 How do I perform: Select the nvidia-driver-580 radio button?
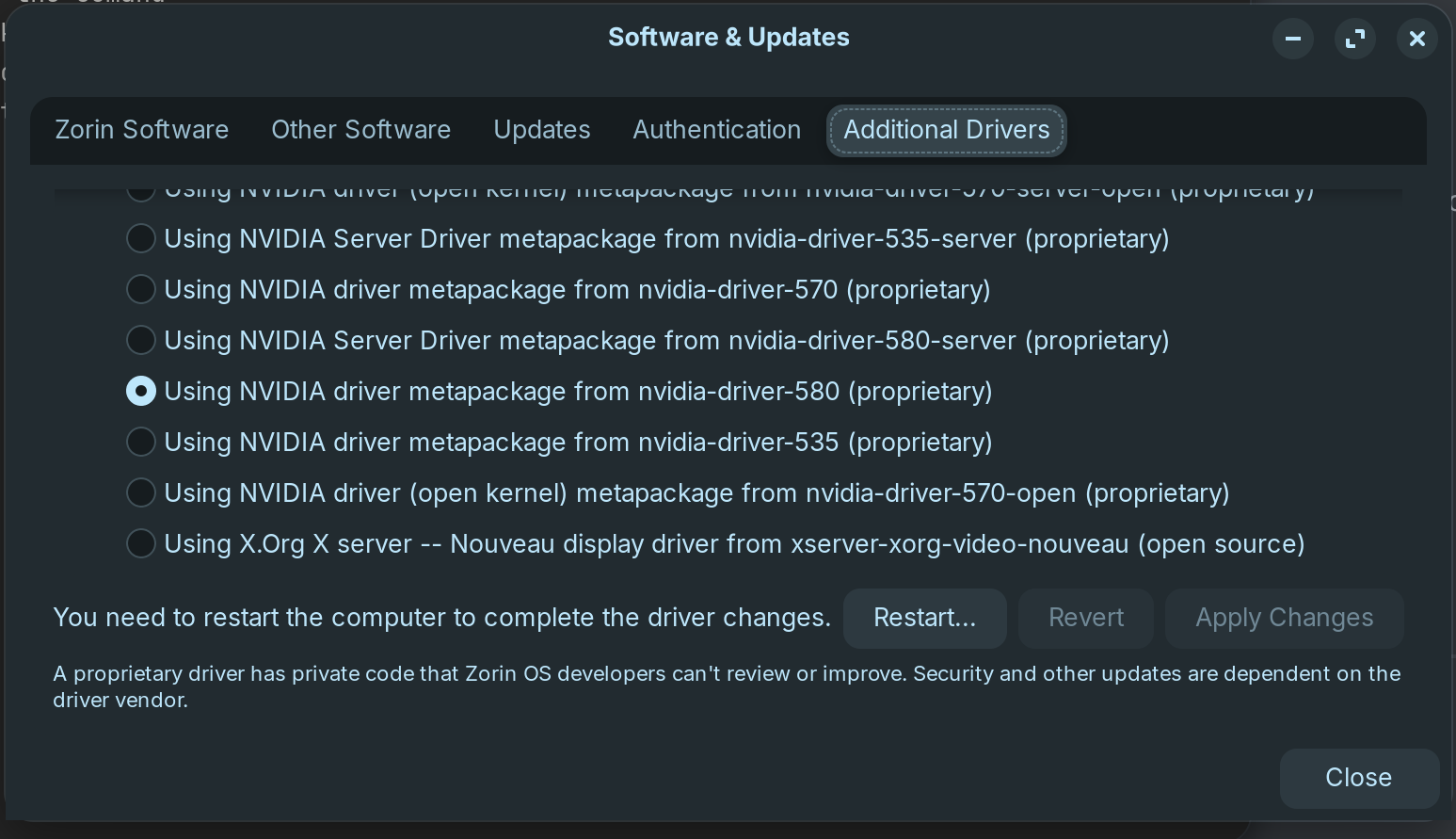pyautogui.click(x=141, y=391)
